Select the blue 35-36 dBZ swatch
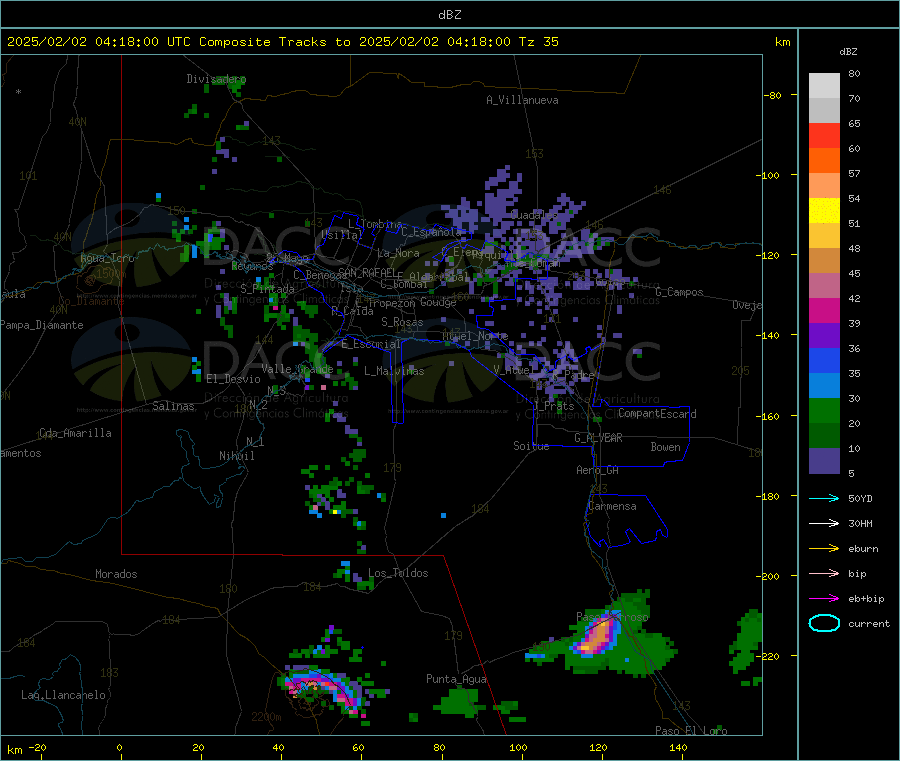This screenshot has width=900, height=761. (824, 360)
